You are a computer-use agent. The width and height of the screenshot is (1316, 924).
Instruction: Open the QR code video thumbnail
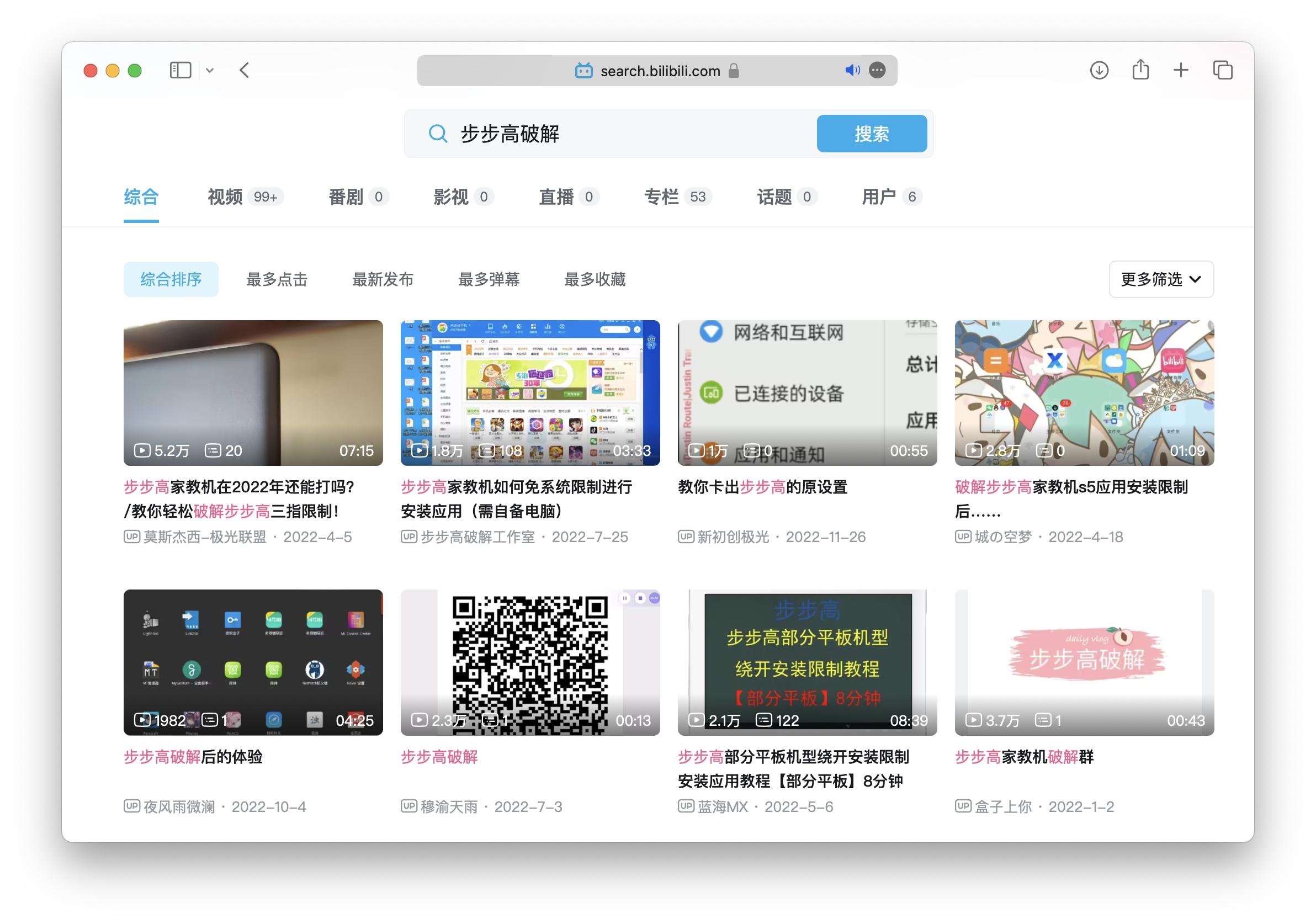pos(529,662)
